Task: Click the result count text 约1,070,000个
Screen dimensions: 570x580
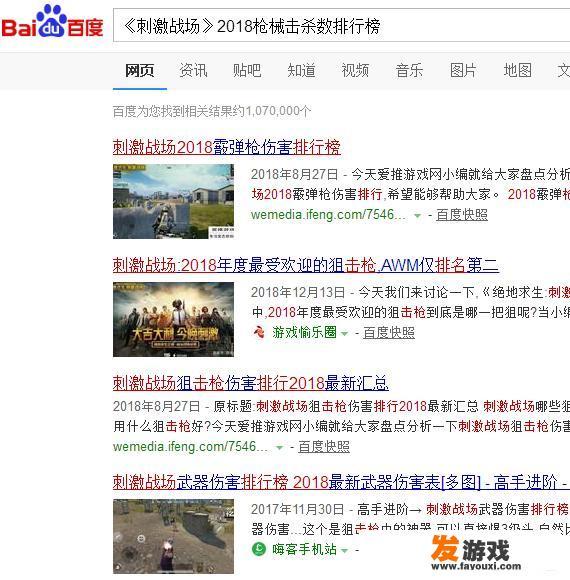Action: click(272, 111)
